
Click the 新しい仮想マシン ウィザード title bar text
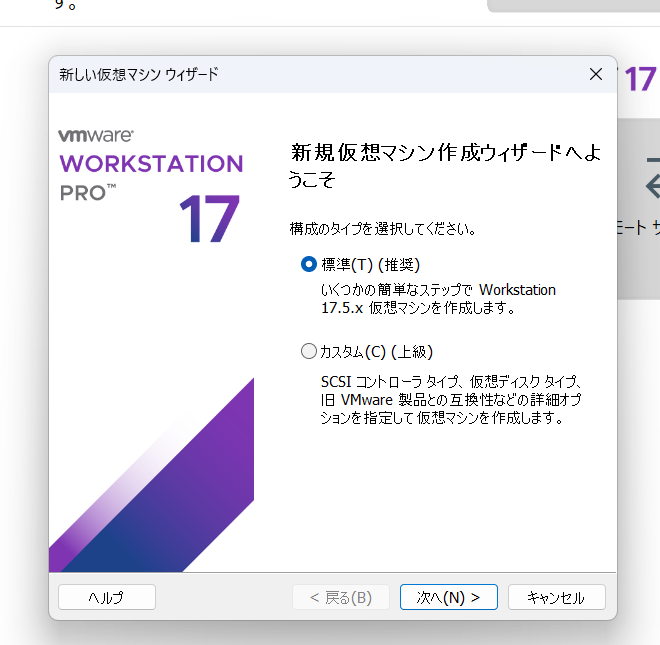(138, 74)
